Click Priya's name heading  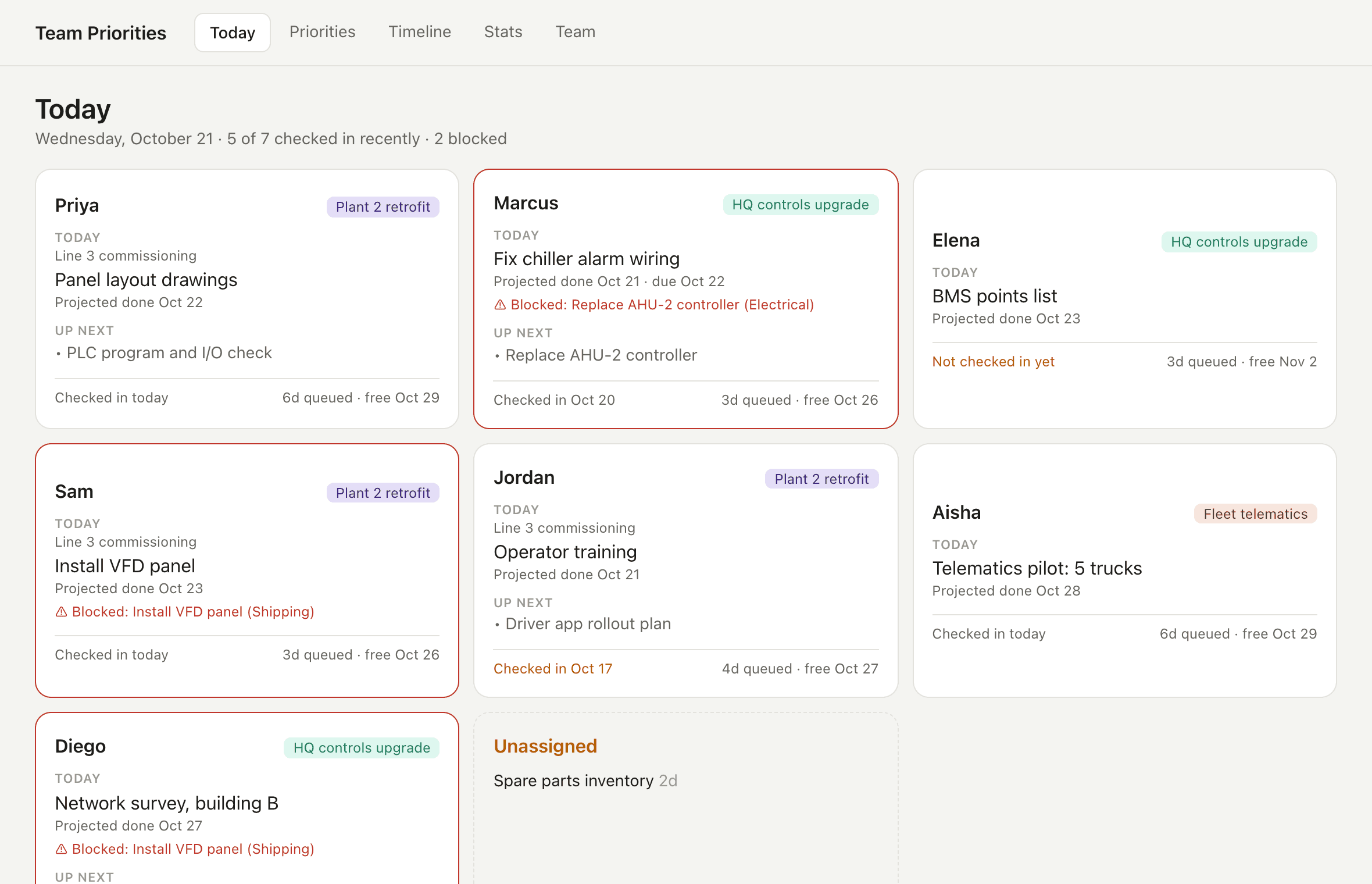pos(77,206)
